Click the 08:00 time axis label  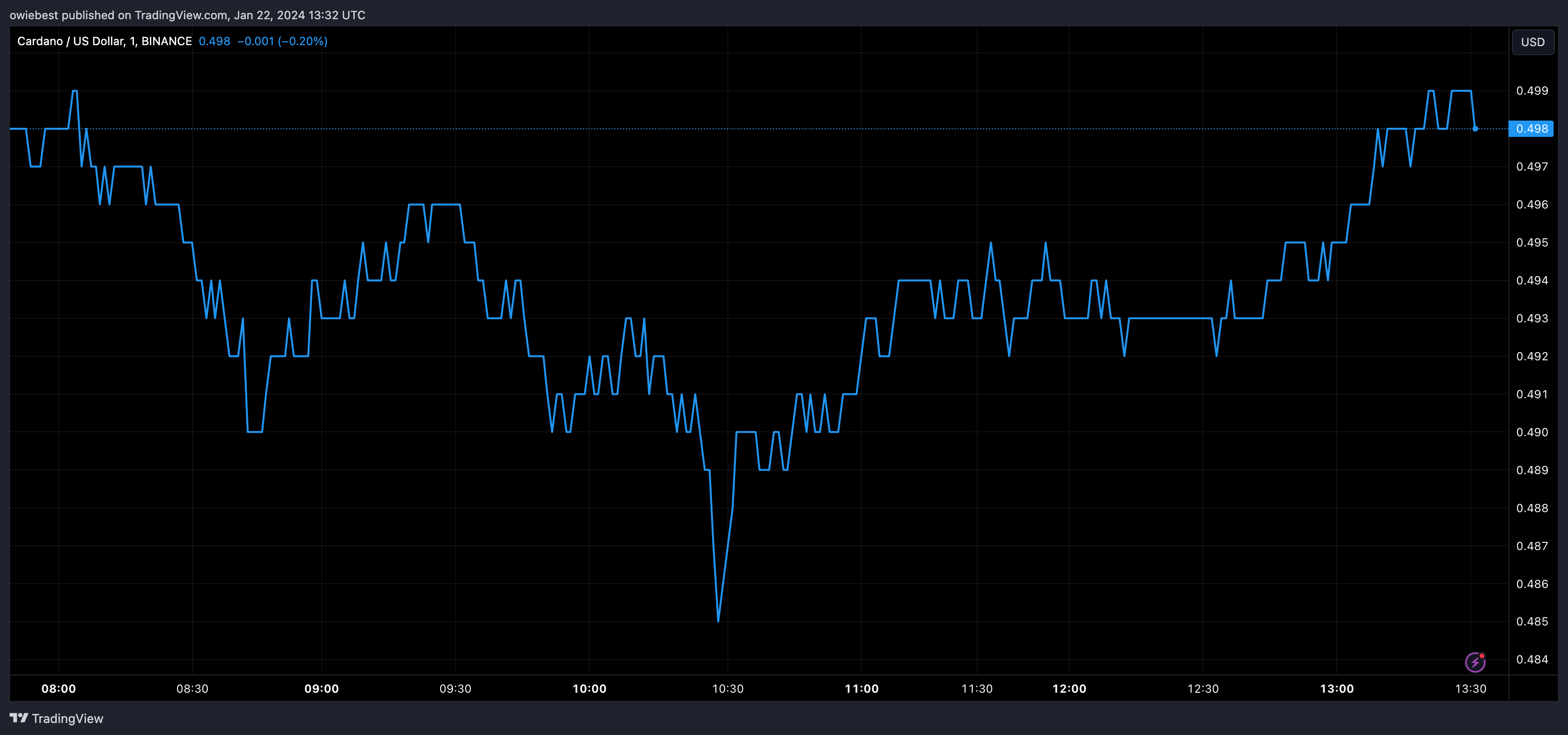59,689
